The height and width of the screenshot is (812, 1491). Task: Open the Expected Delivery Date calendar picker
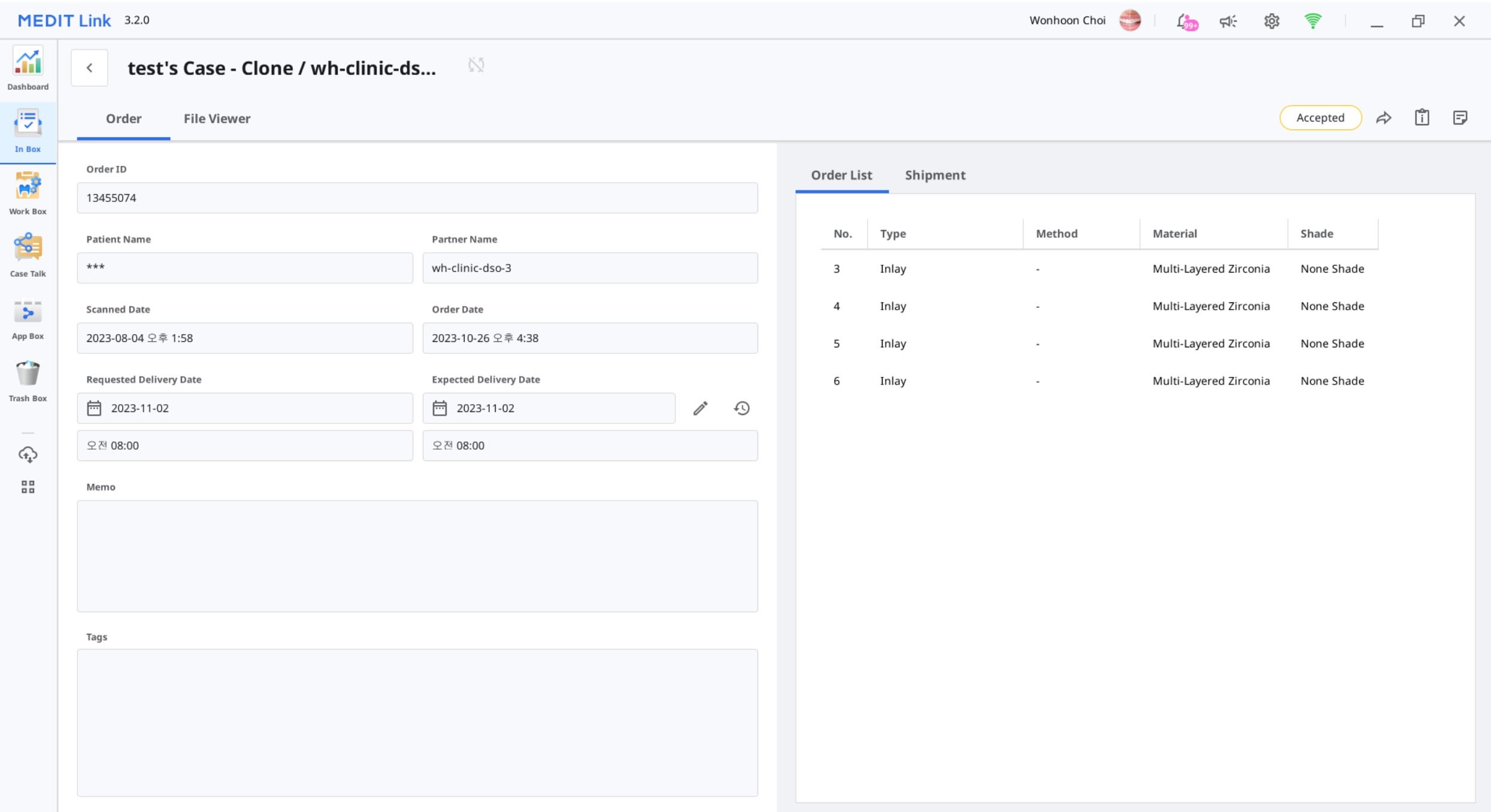coord(440,408)
